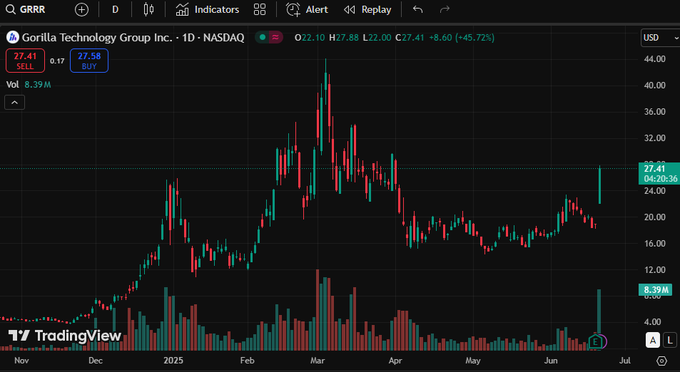Screen dimensions: 680x372
Task: Toggle the log scale L button
Action: pos(670,340)
